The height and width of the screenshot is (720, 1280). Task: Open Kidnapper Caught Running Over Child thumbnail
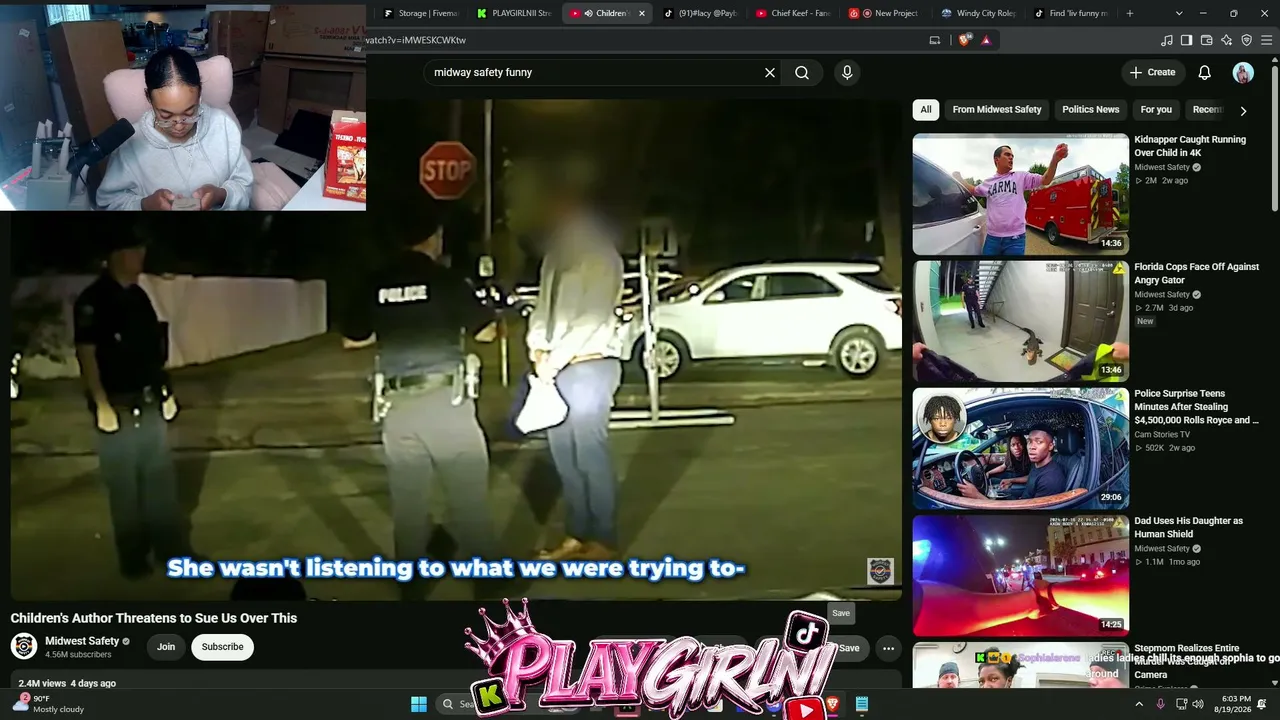click(1020, 194)
